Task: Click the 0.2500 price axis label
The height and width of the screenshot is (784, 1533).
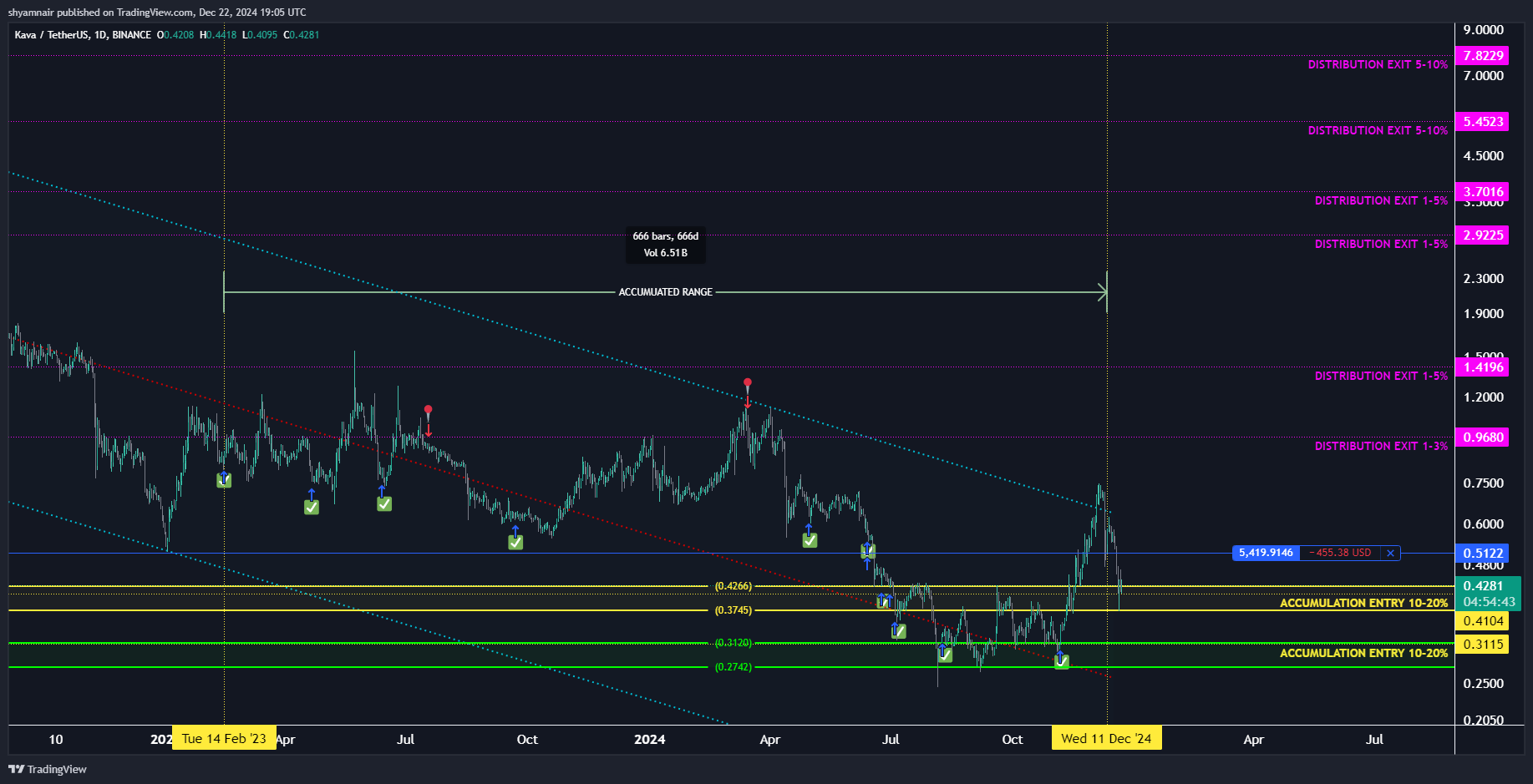Action: (x=1483, y=684)
